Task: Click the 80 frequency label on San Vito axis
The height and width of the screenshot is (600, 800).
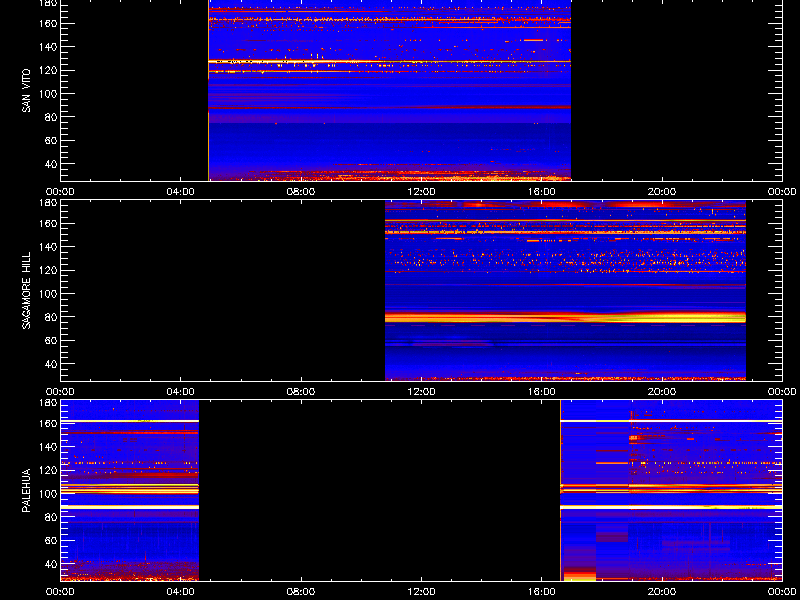Action: click(x=51, y=117)
